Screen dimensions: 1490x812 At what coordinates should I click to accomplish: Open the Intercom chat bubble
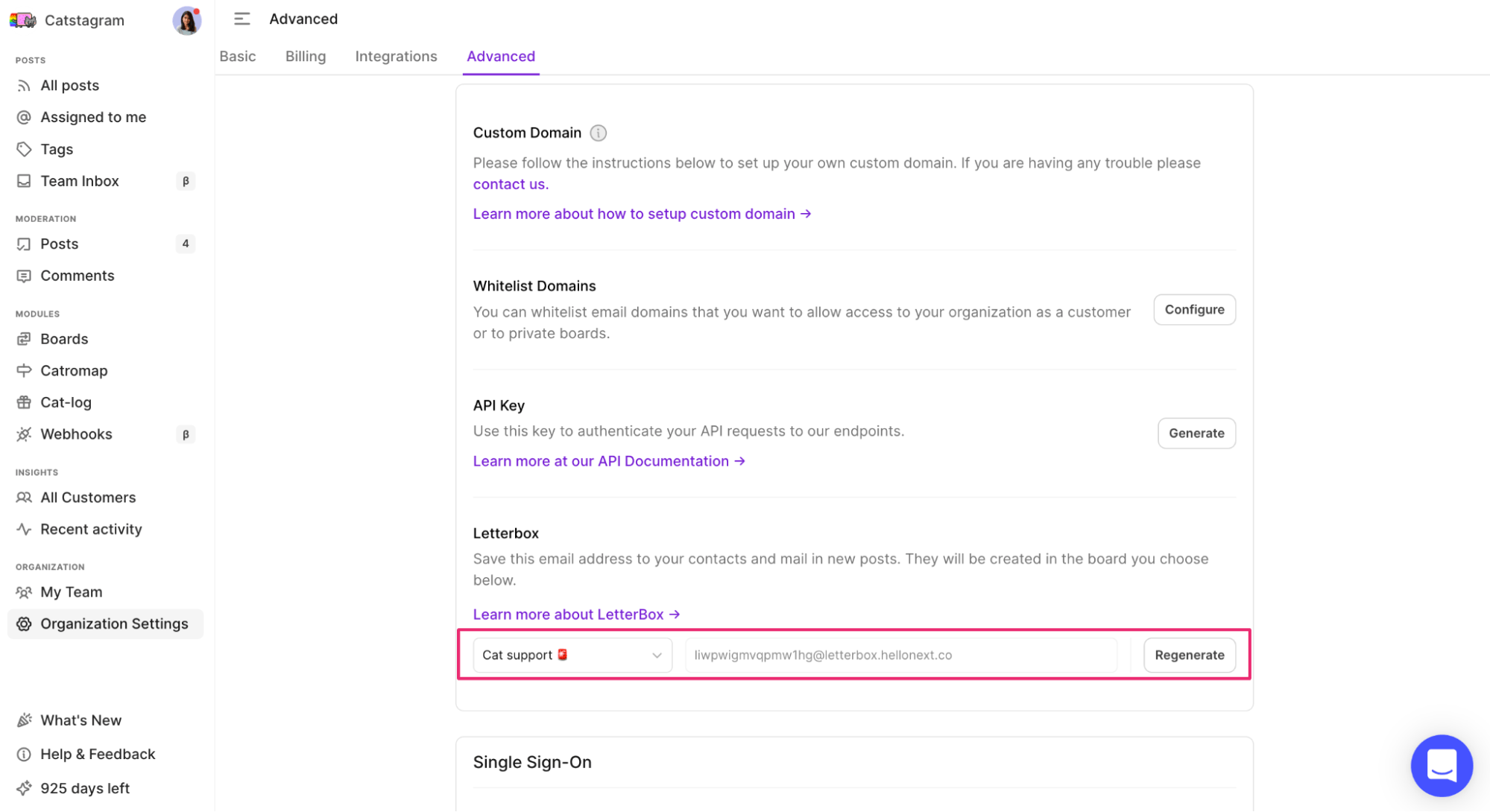pyautogui.click(x=1441, y=765)
